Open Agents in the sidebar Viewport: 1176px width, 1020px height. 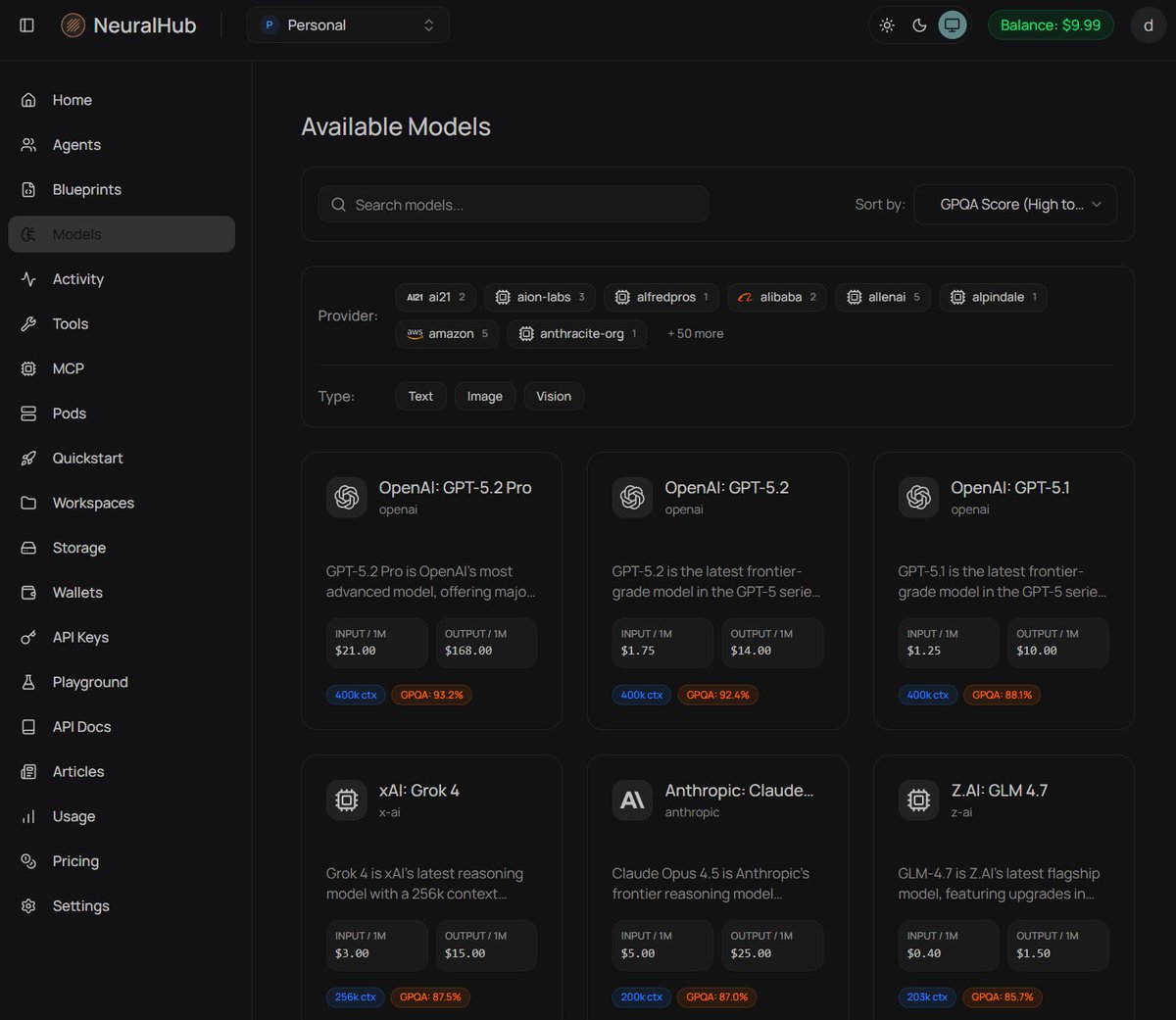[x=122, y=145]
